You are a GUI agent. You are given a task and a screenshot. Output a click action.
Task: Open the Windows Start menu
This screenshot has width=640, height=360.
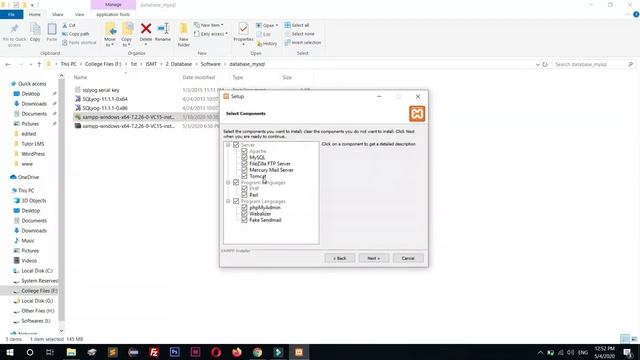(10, 352)
